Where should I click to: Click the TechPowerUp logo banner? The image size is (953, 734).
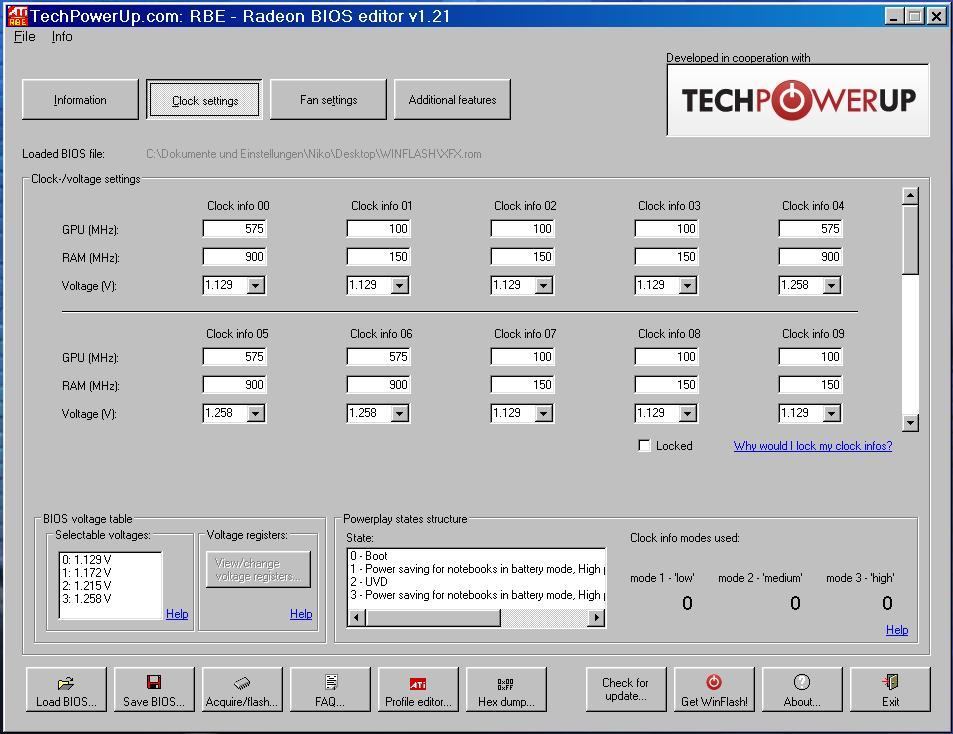click(x=798, y=100)
